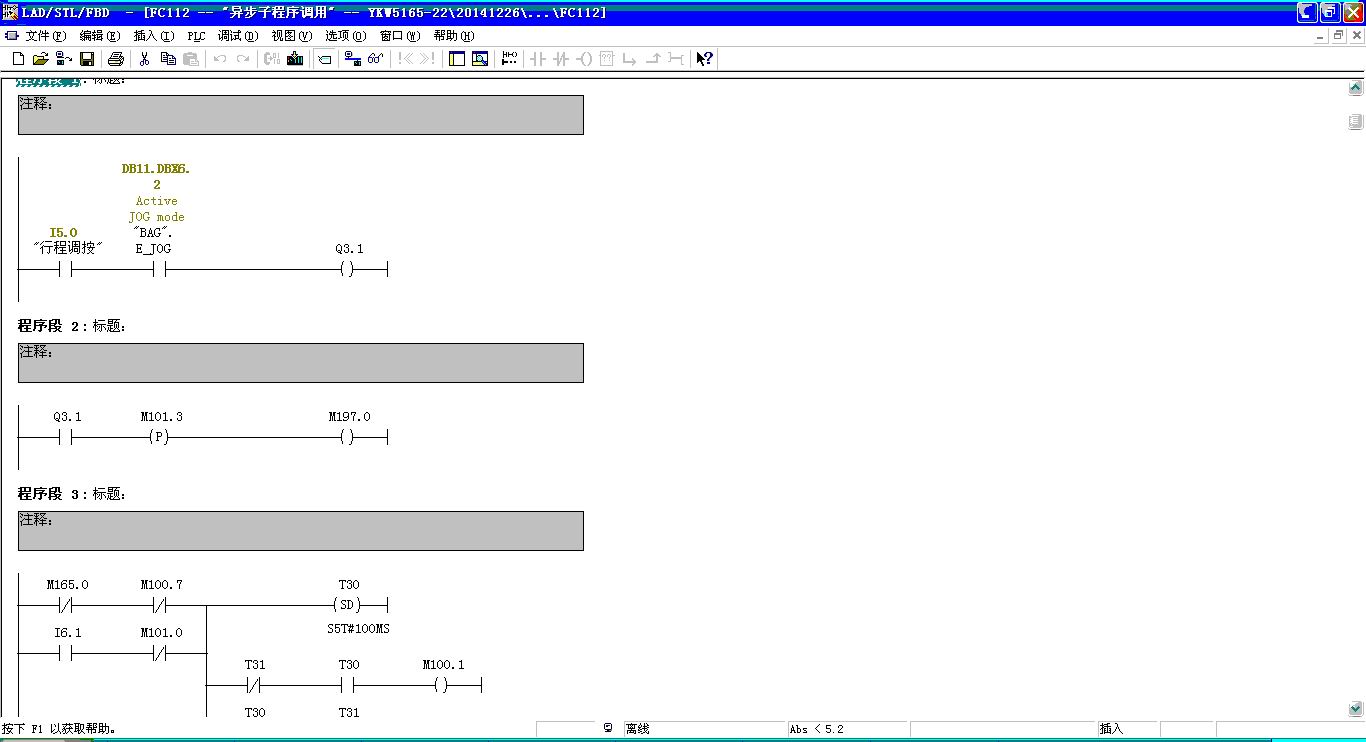Click the scroll down arrow

coord(1356,708)
